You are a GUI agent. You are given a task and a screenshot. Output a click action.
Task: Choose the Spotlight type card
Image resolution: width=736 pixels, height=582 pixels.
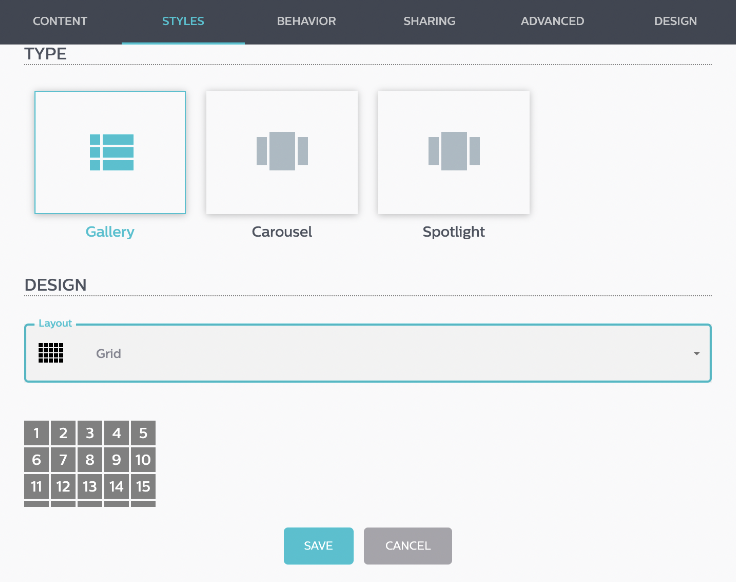454,153
